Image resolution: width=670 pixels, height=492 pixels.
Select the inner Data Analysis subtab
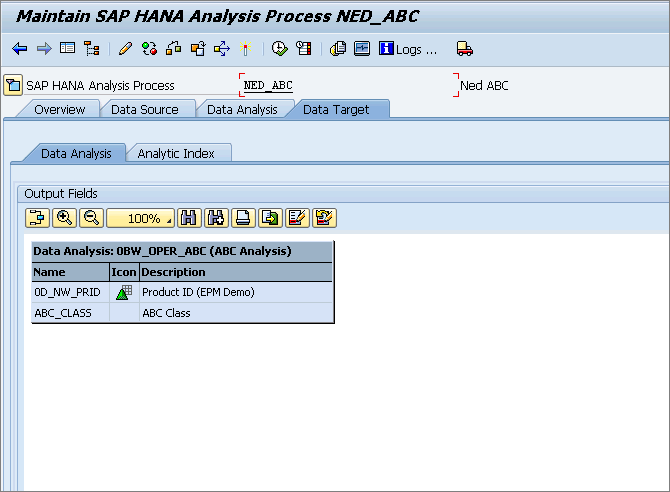pyautogui.click(x=76, y=153)
